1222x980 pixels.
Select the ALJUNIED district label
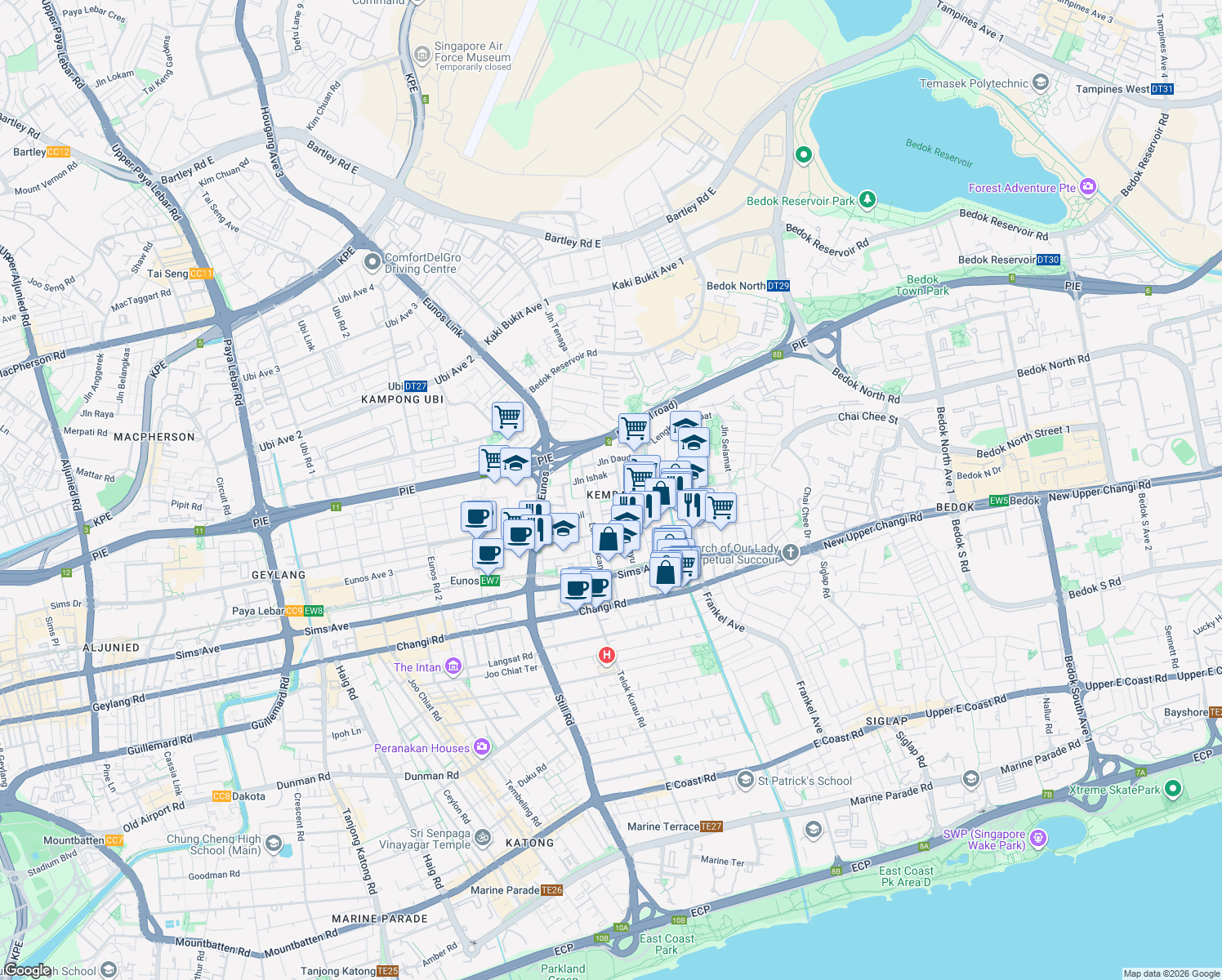point(111,648)
